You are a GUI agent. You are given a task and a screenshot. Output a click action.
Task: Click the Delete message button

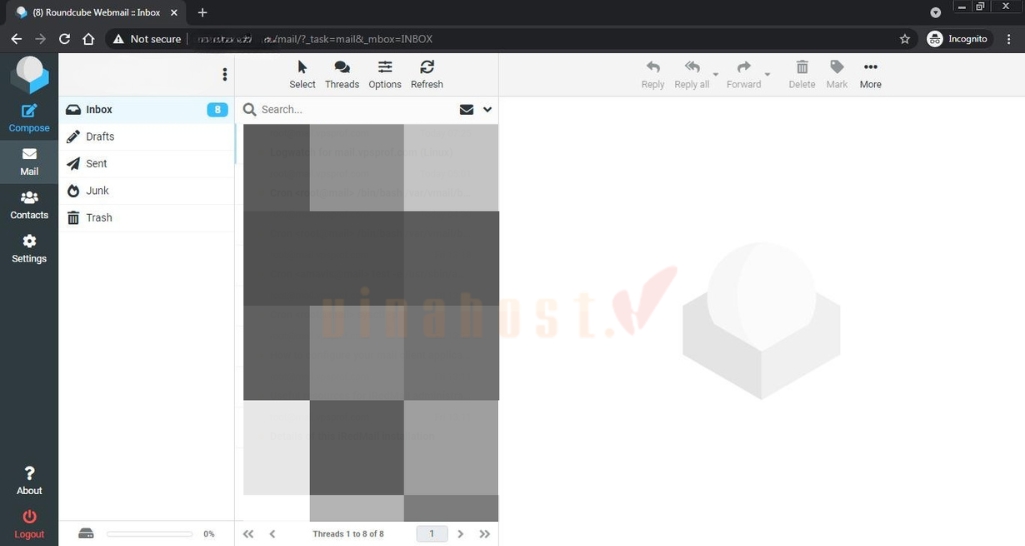(x=801, y=75)
